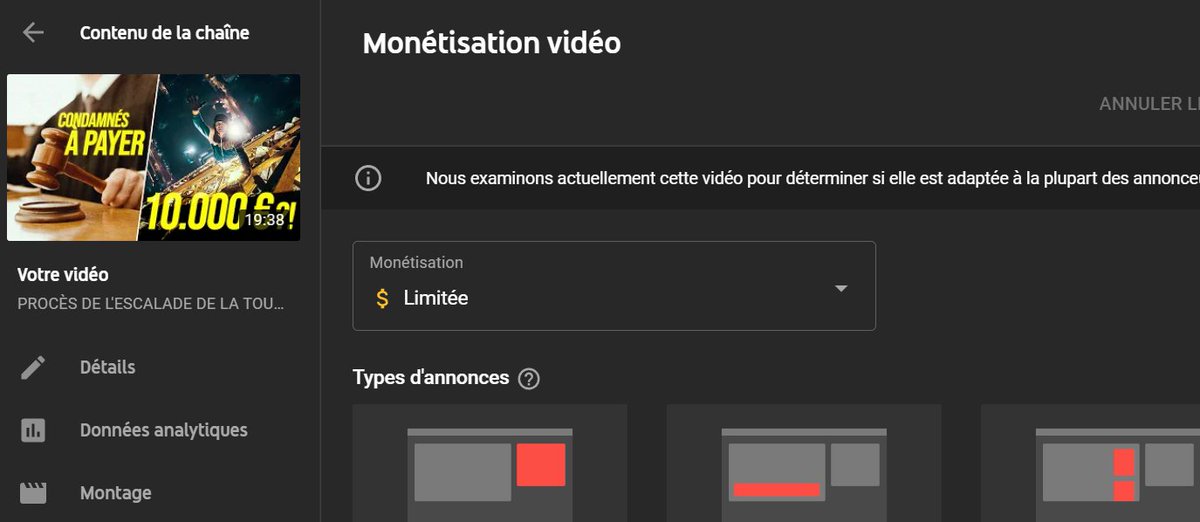Click the back arrow beside Contenu de la chaîne
Screen dimensions: 1200x522
click(x=33, y=33)
